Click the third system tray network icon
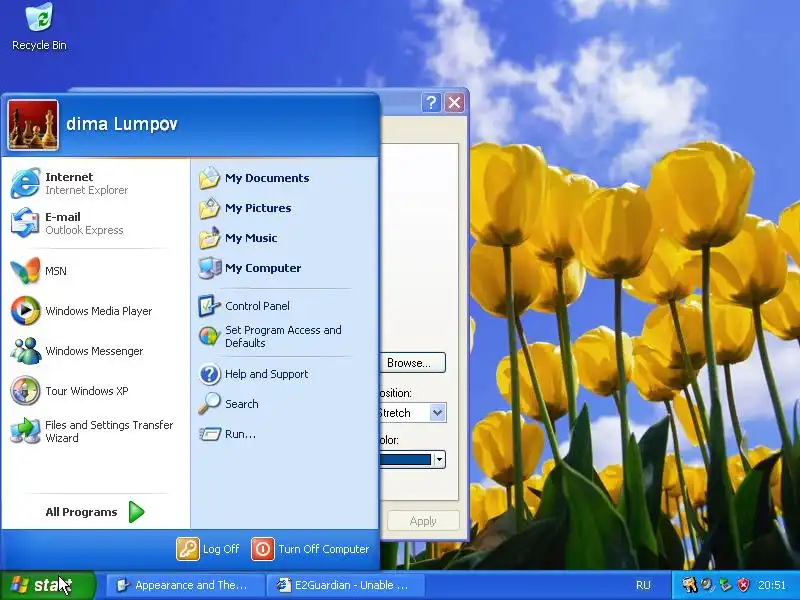Viewport: 800px width, 600px height. click(x=725, y=585)
